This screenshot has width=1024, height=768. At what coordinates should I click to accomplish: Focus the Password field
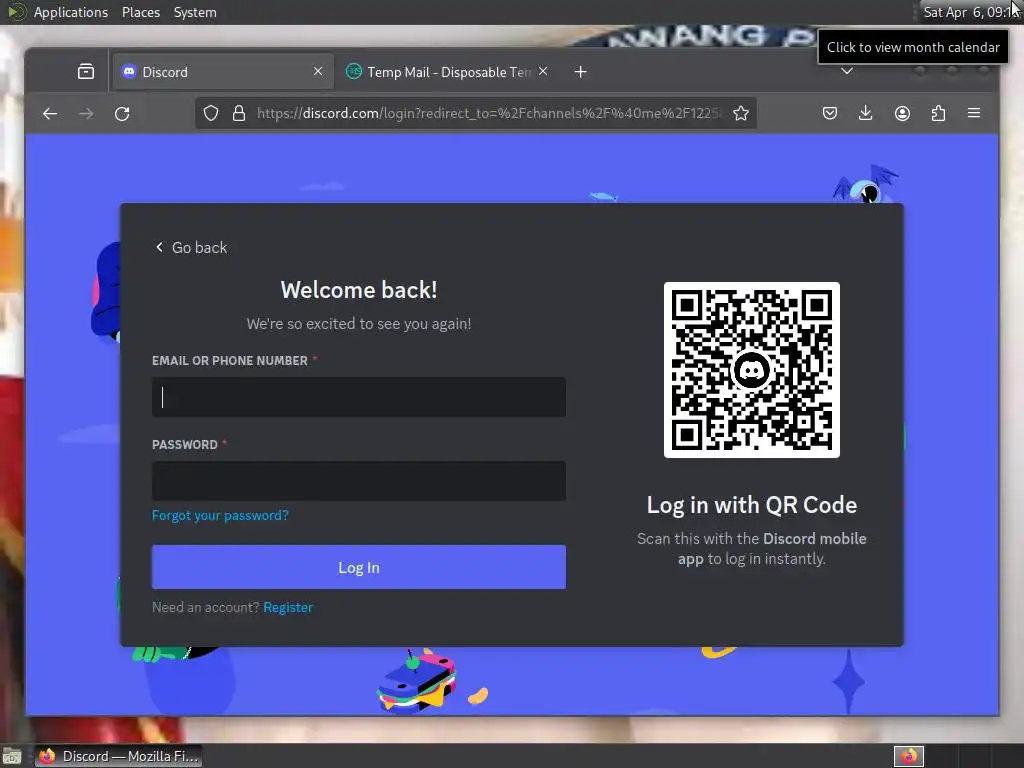pos(359,481)
